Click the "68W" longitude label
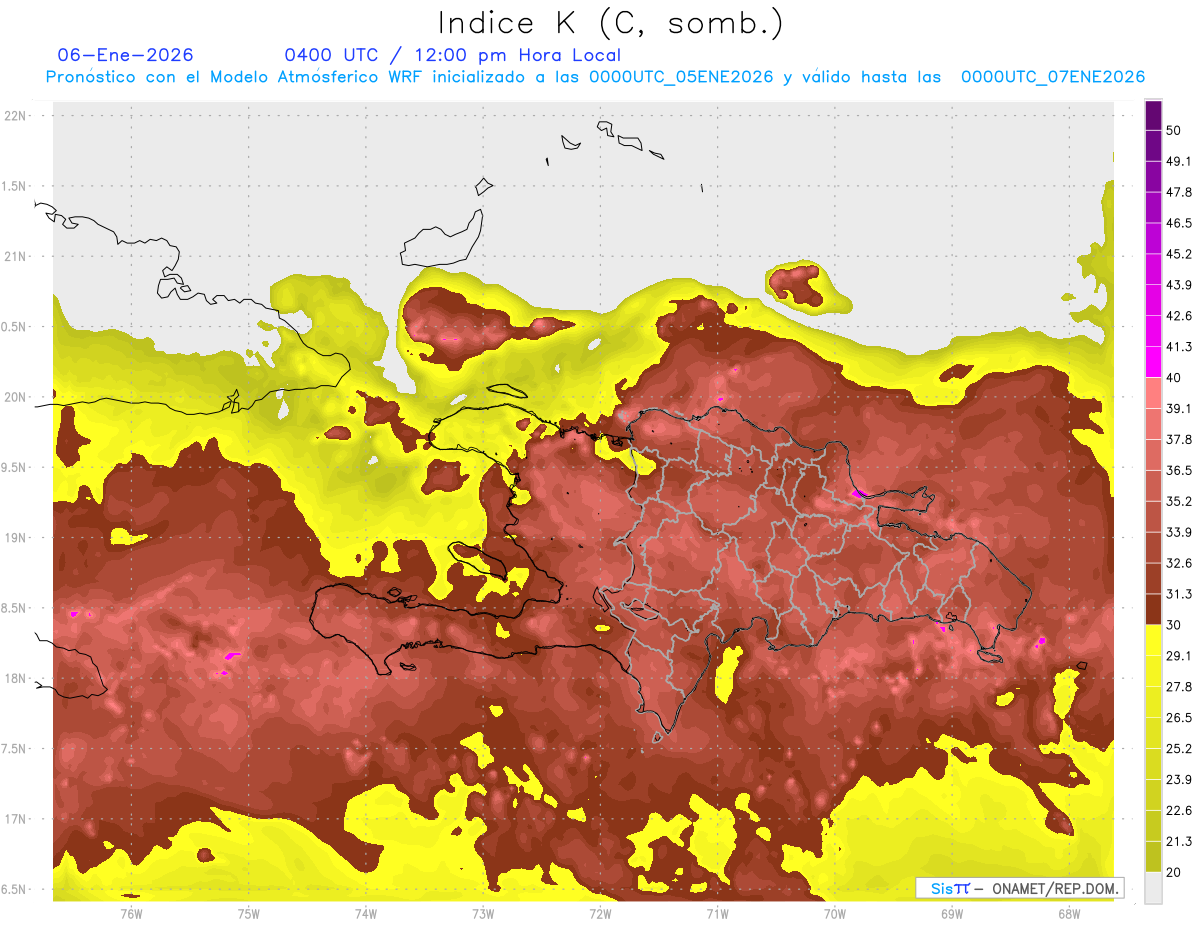 point(1069,914)
